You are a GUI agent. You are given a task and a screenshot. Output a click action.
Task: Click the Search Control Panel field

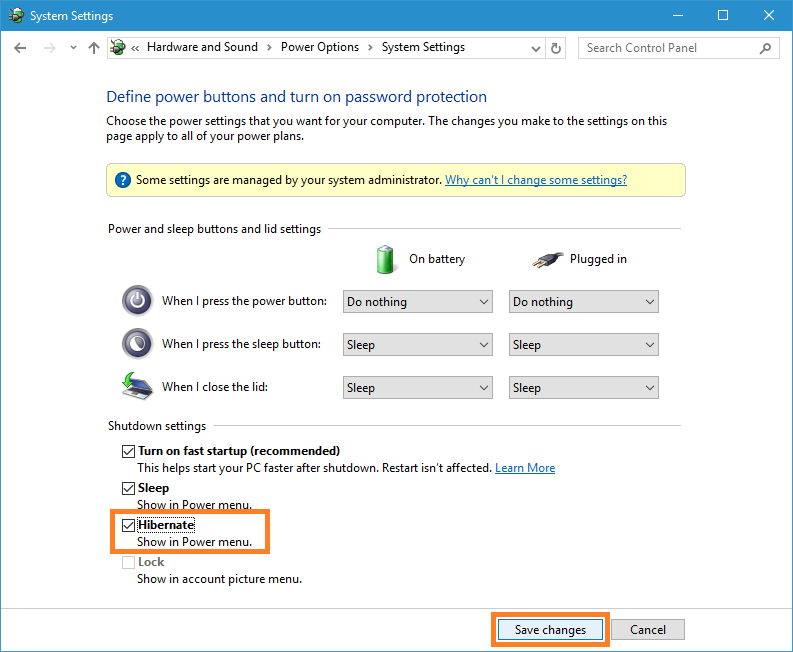[x=678, y=48]
